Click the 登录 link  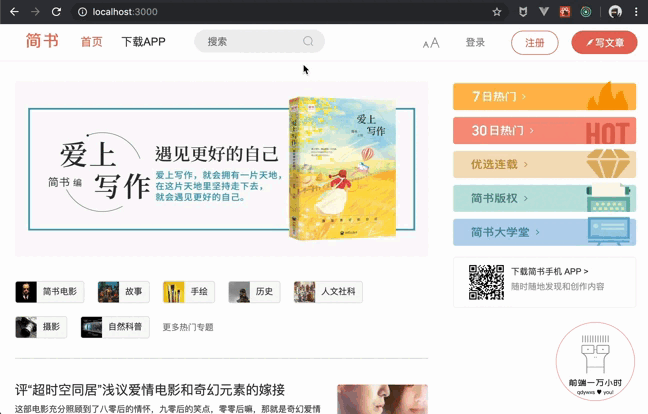(x=475, y=43)
